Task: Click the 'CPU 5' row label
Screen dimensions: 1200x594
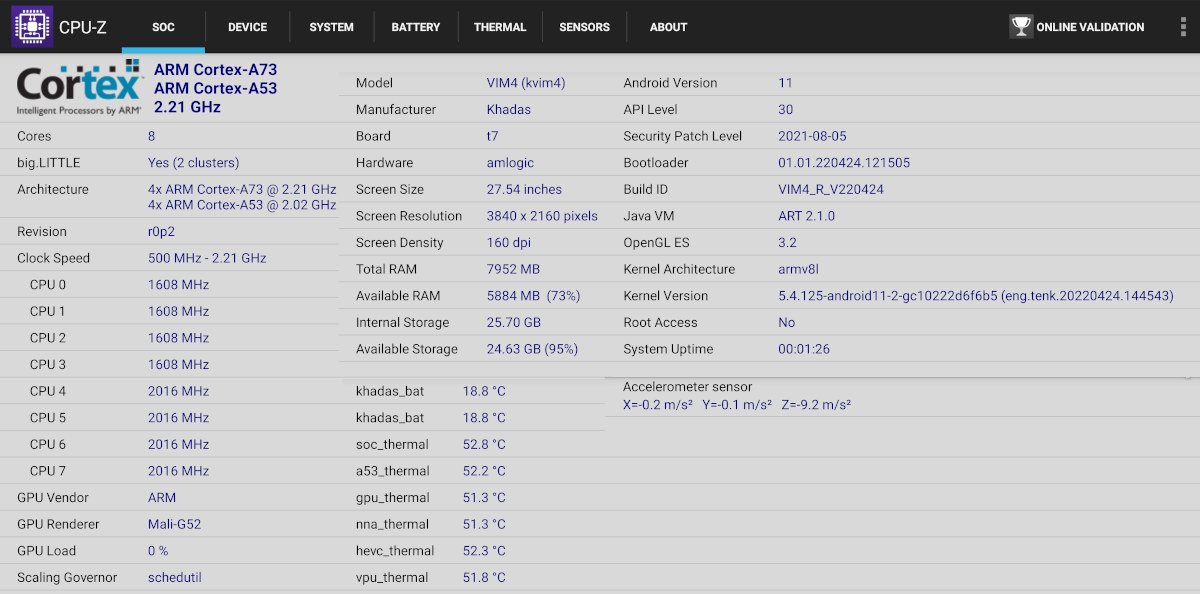Action: [x=48, y=418]
